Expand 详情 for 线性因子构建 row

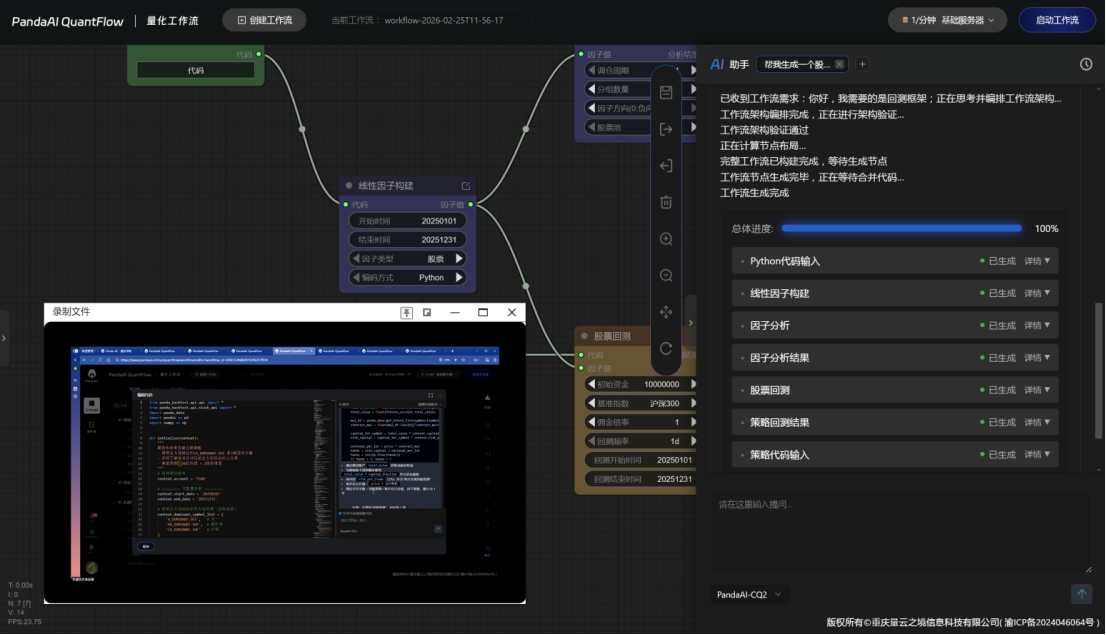1037,294
